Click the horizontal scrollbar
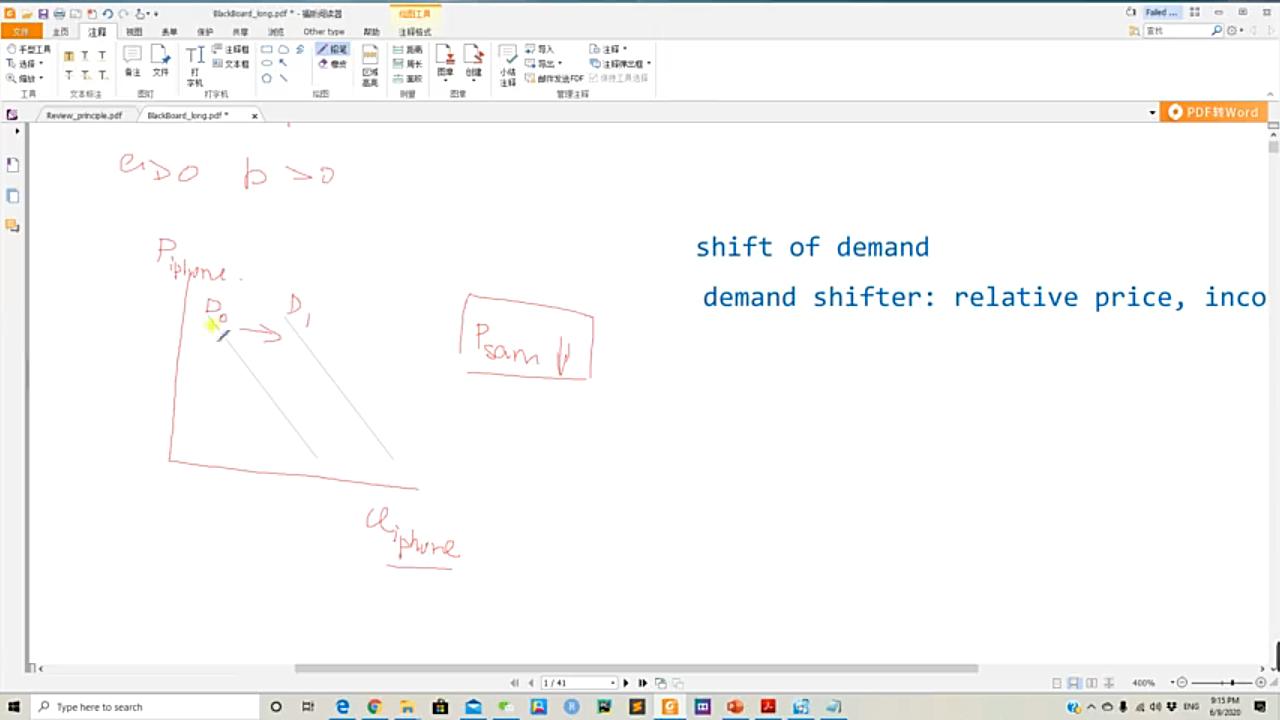 (636, 668)
